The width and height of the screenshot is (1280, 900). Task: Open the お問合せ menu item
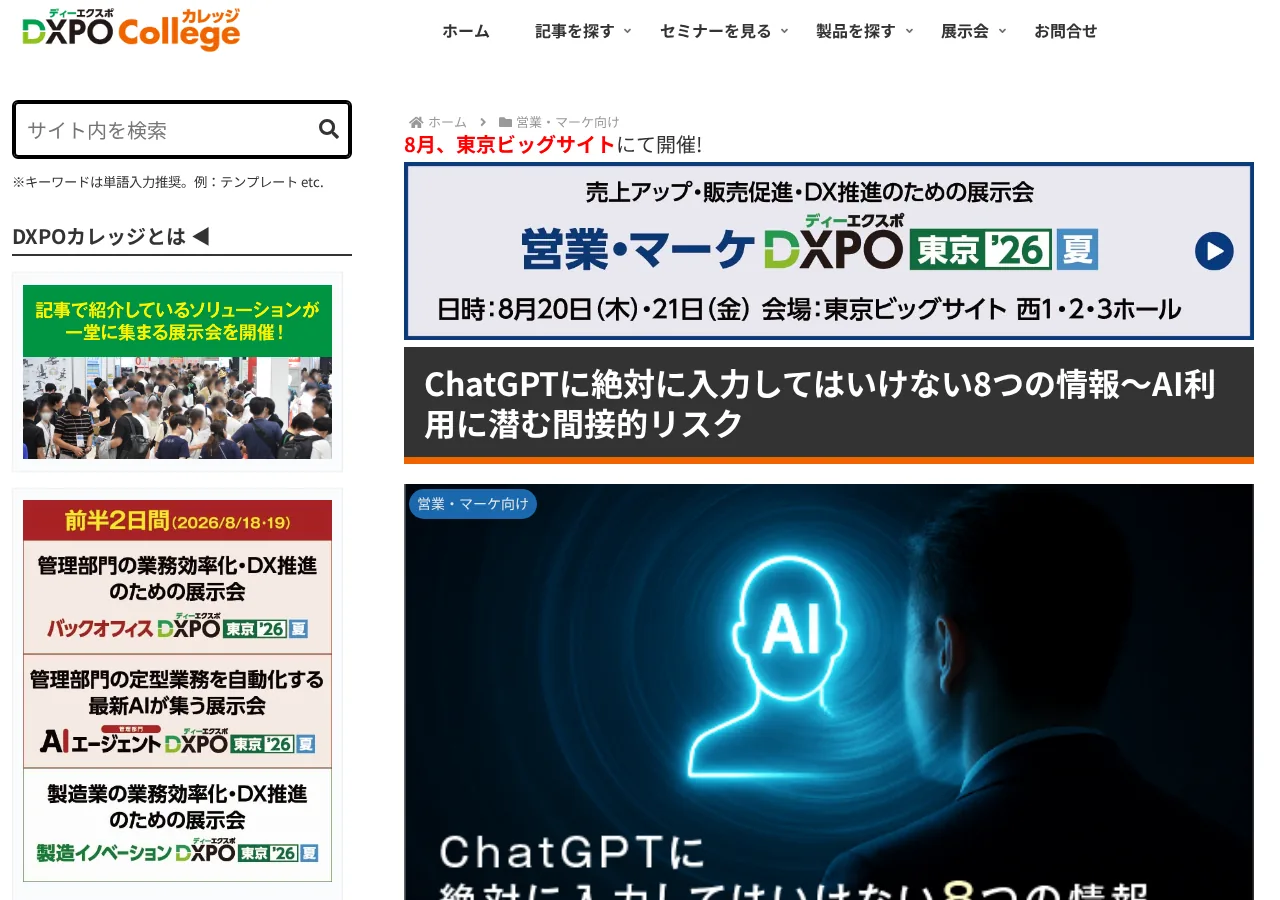coord(1066,31)
